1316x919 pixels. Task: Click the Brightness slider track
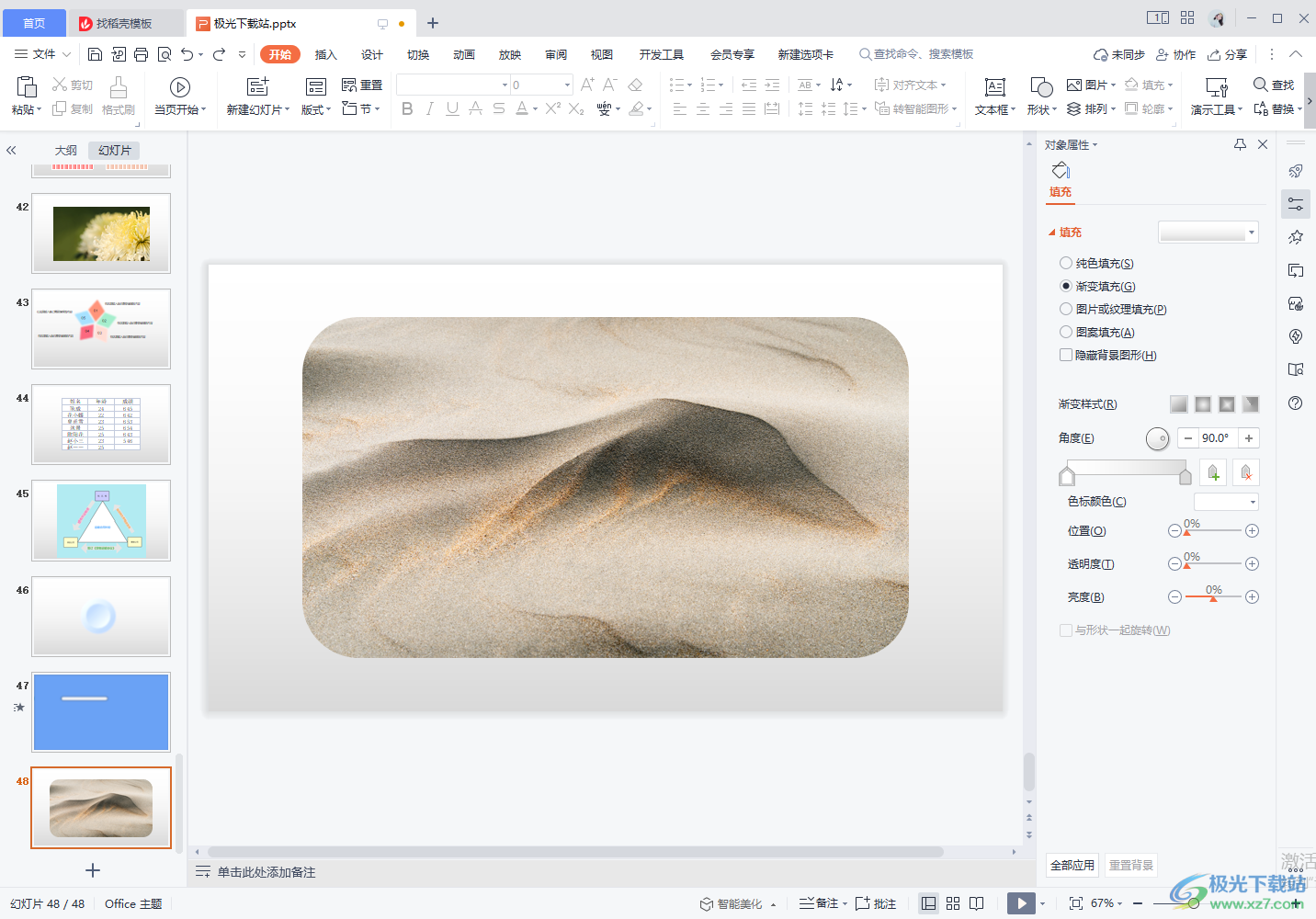(x=1213, y=597)
